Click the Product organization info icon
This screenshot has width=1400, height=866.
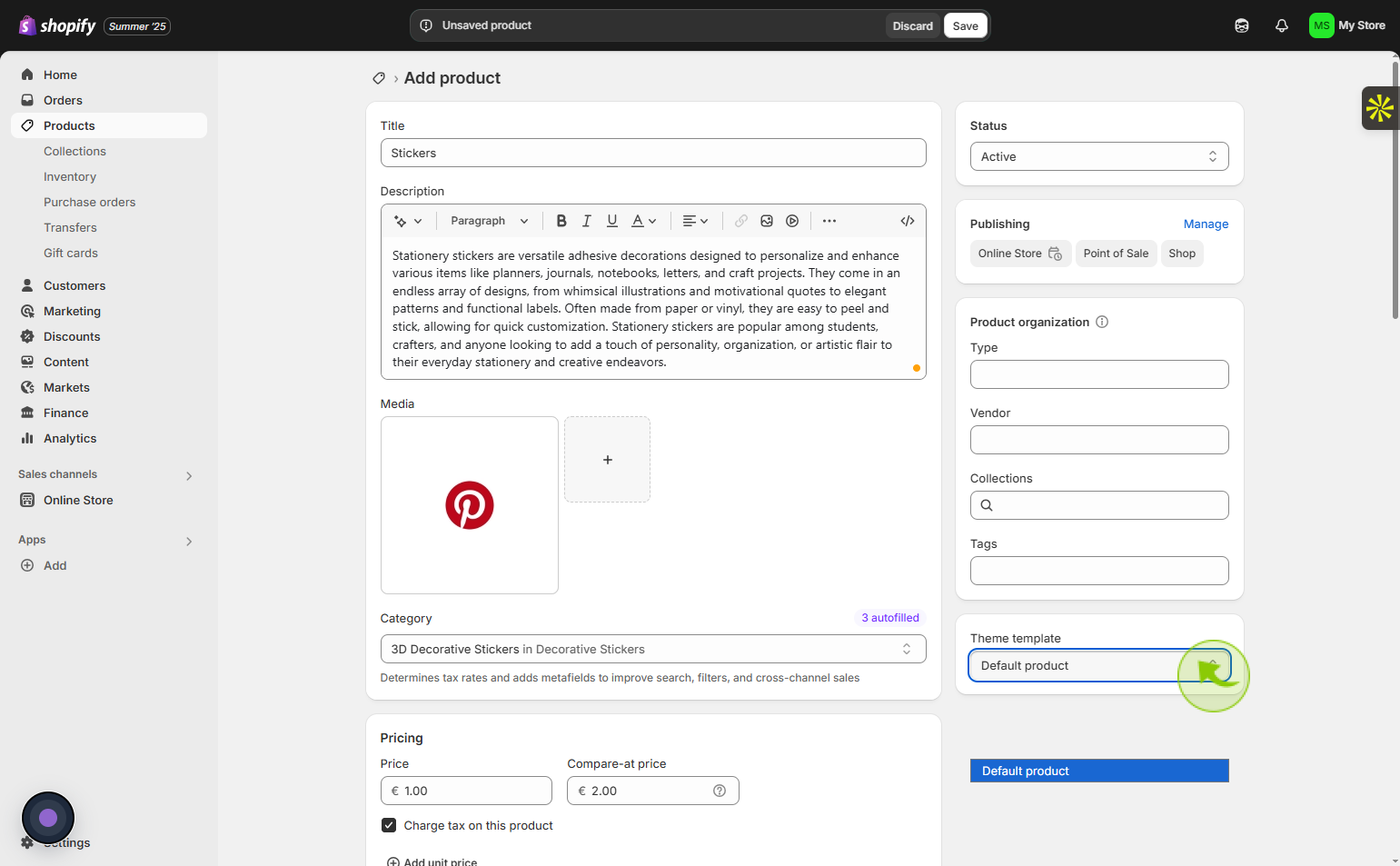1102,322
